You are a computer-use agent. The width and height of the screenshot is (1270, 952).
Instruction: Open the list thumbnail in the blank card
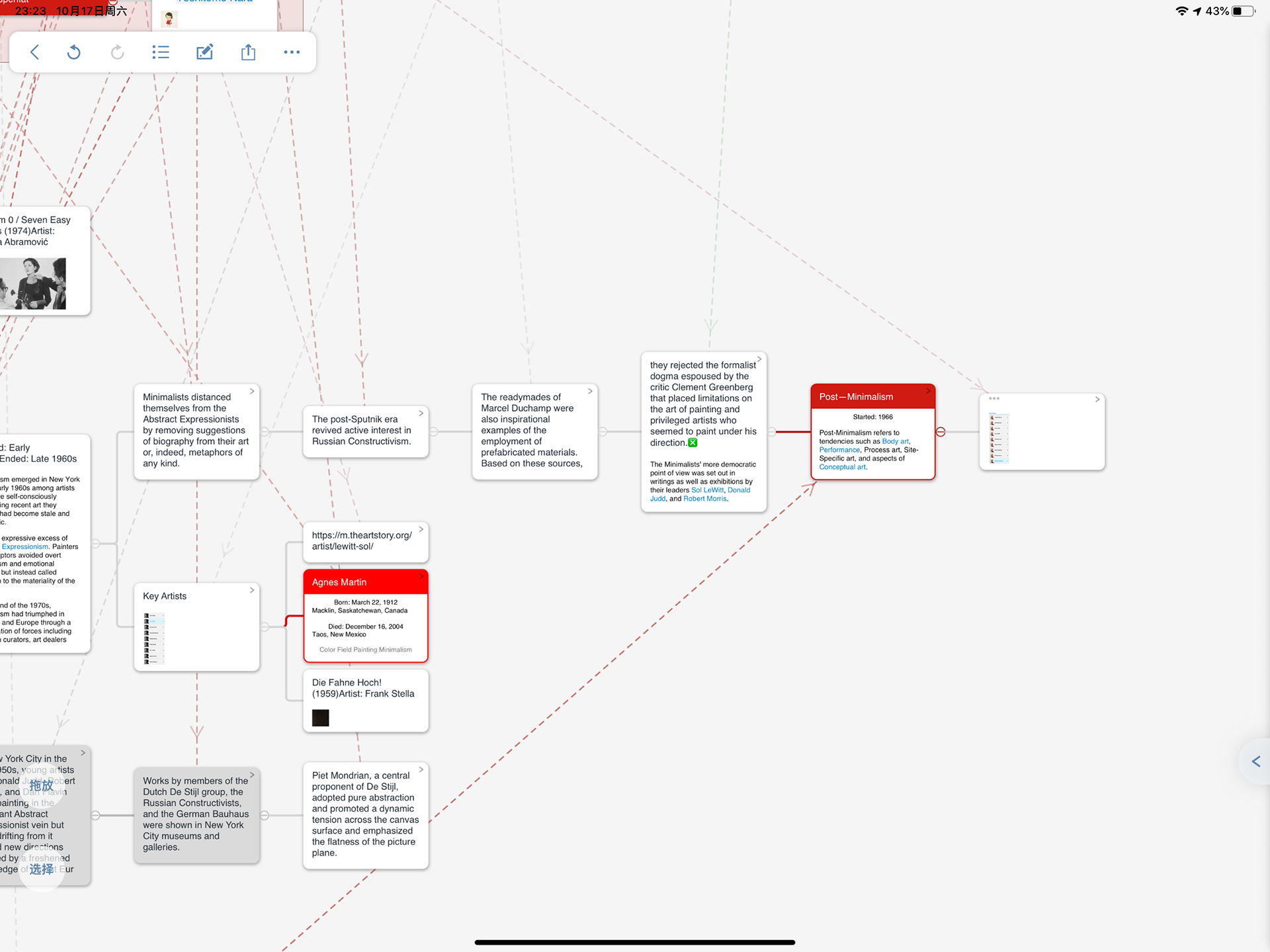999,438
